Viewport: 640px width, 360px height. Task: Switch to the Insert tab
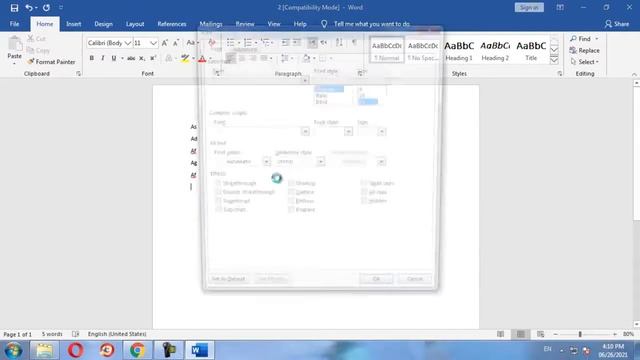click(73, 24)
